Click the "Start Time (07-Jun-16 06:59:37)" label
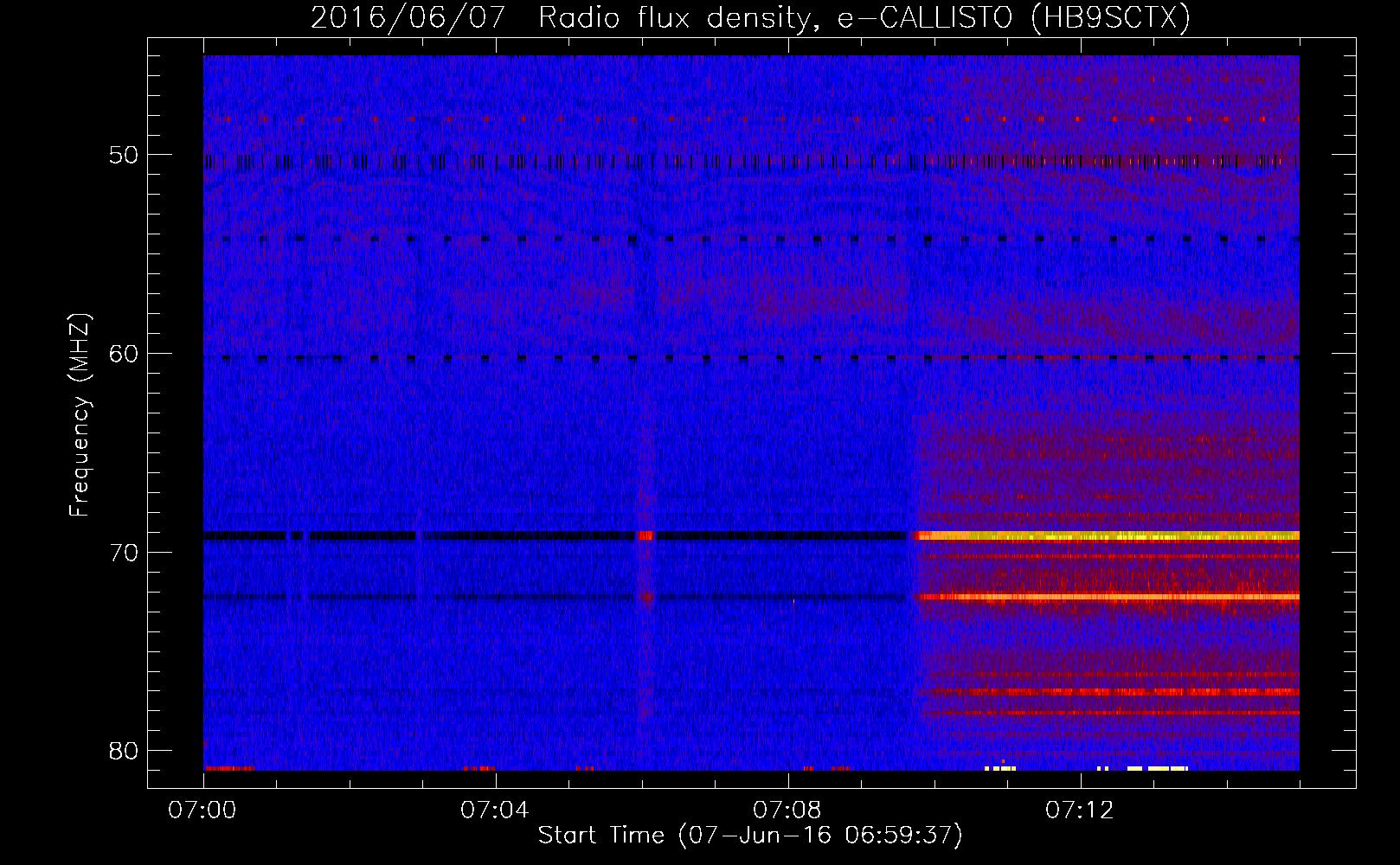1400x865 pixels. pos(750,836)
